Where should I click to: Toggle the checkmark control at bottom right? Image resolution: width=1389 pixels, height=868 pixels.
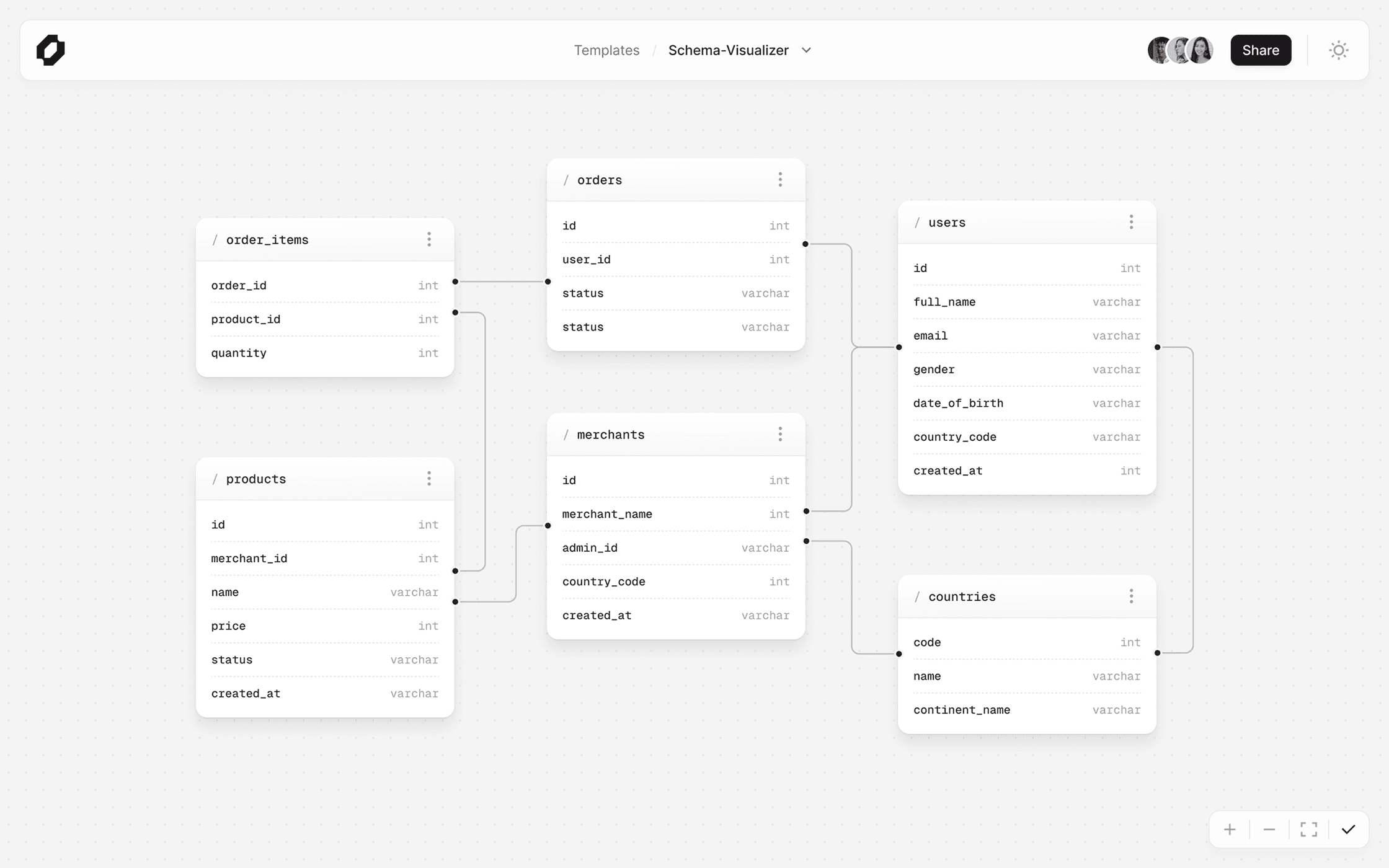[1348, 830]
